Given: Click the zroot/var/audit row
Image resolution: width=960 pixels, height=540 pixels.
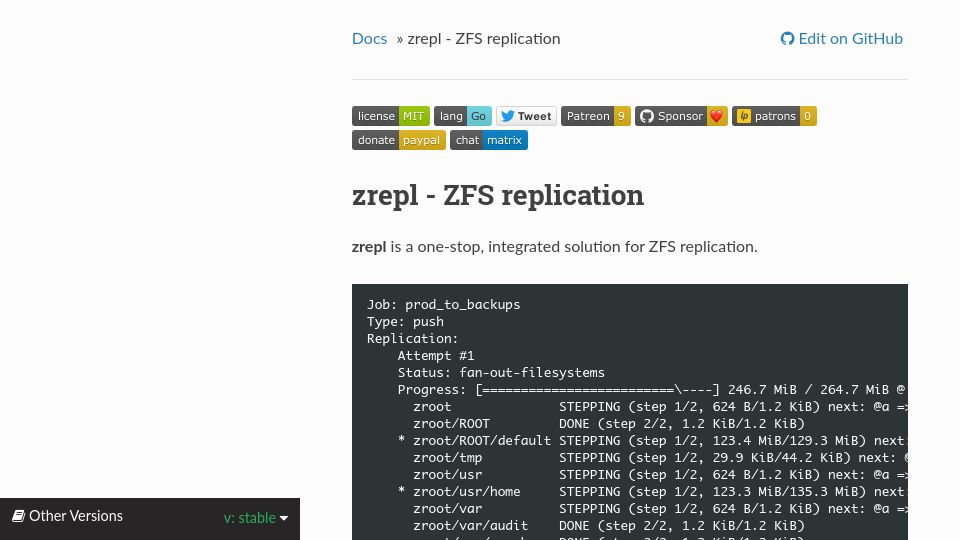Looking at the screenshot, I should pyautogui.click(x=609, y=525).
